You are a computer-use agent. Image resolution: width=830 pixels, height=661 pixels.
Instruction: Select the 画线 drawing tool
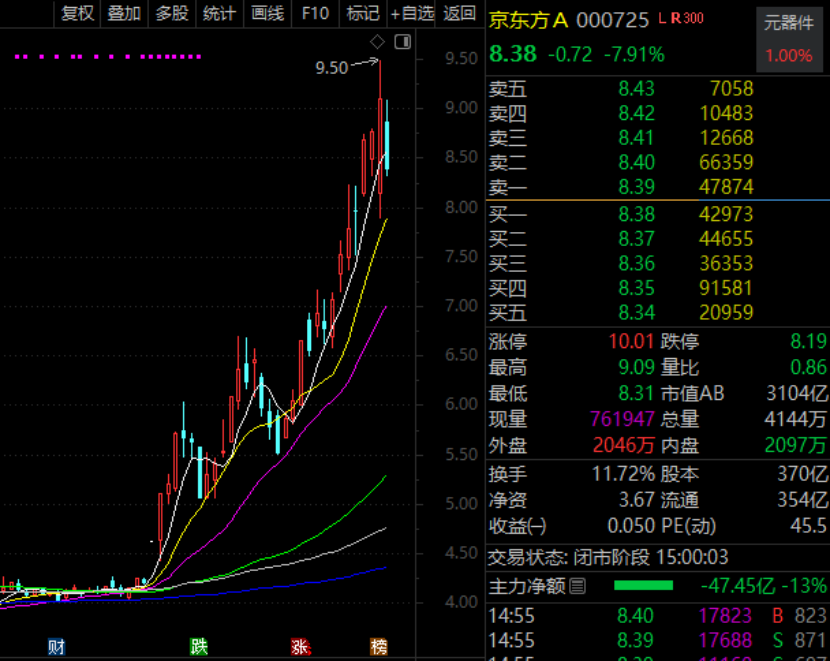tap(267, 13)
